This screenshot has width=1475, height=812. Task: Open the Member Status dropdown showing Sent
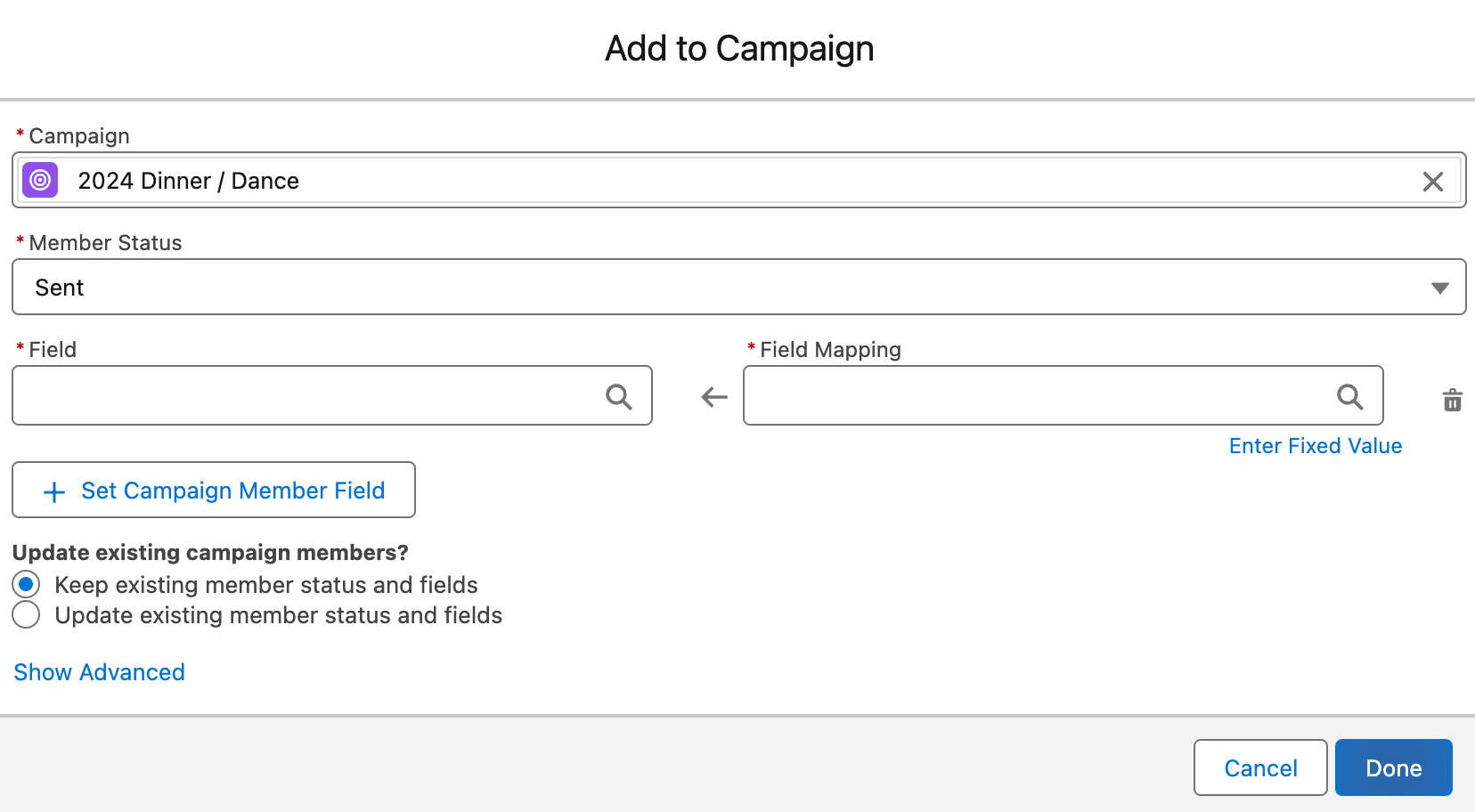tap(713, 288)
